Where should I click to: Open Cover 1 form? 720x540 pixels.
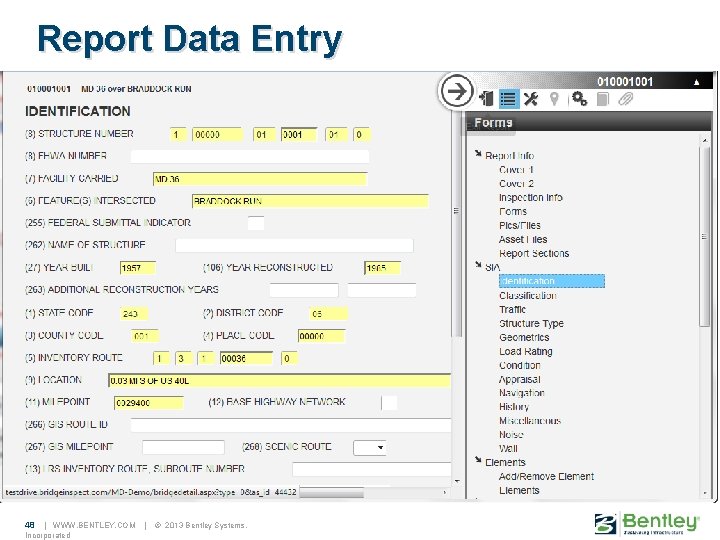[x=516, y=169]
